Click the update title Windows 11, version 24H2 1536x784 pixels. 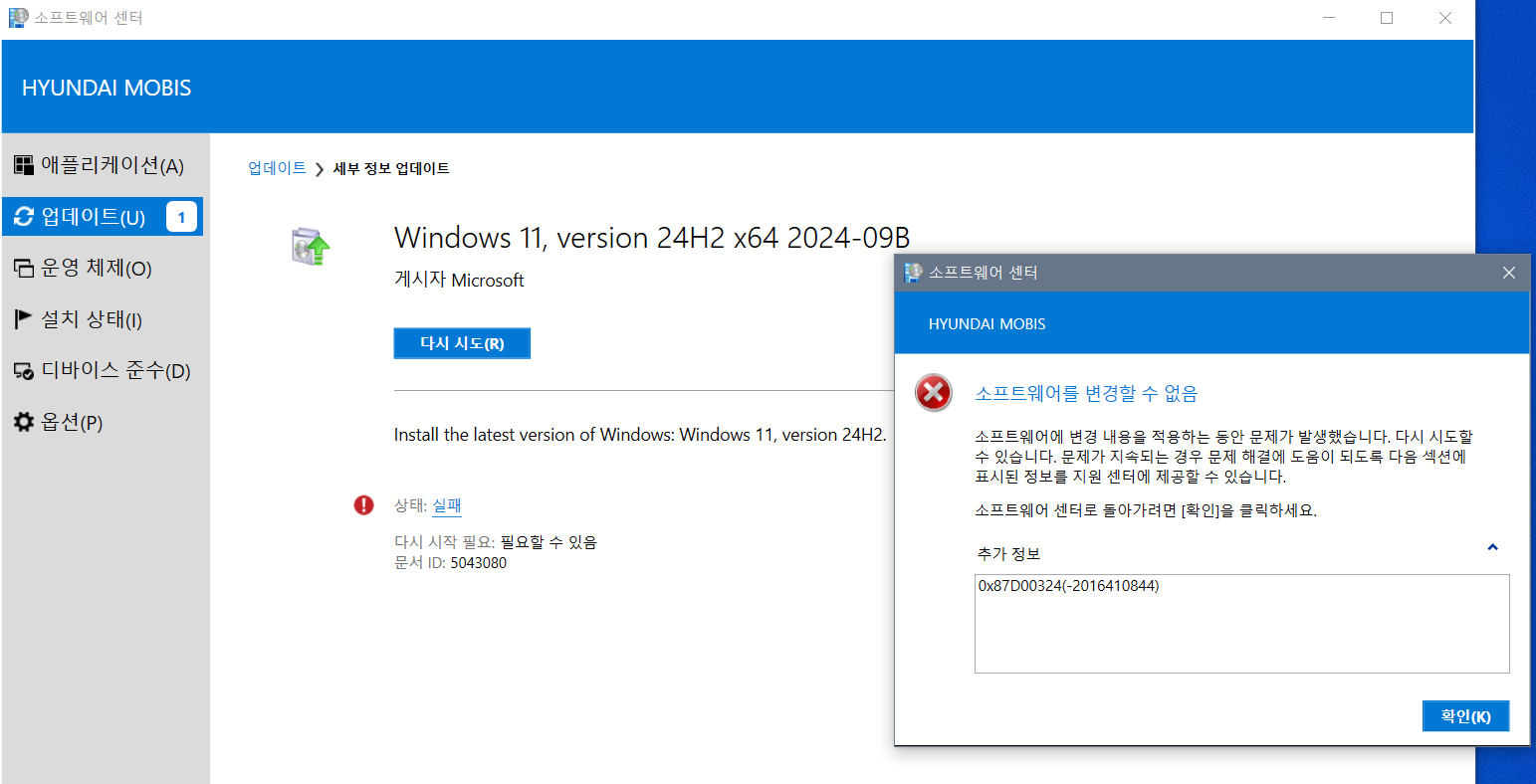652,238
